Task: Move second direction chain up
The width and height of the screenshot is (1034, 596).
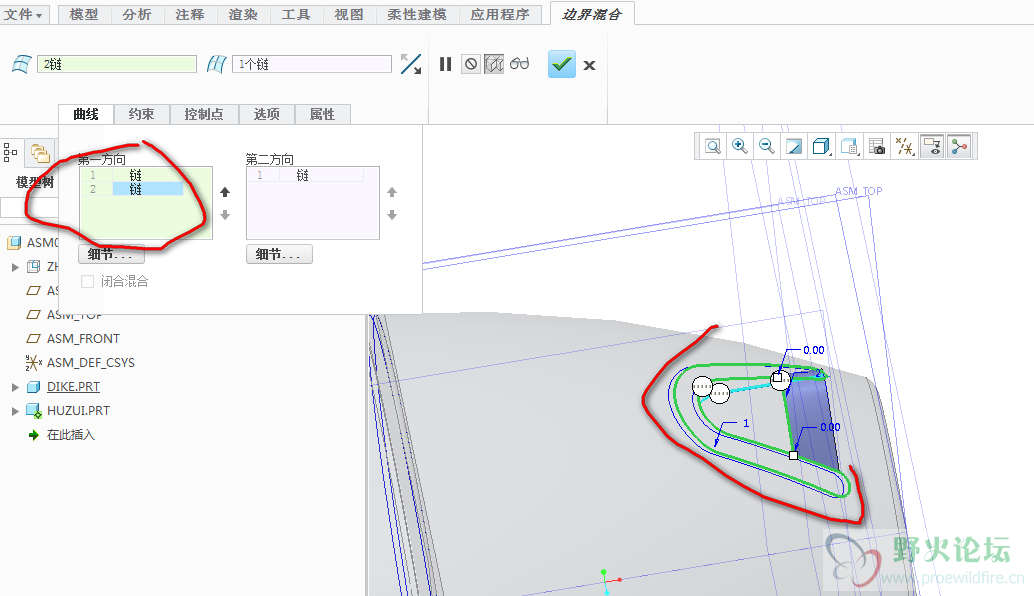Action: point(392,192)
